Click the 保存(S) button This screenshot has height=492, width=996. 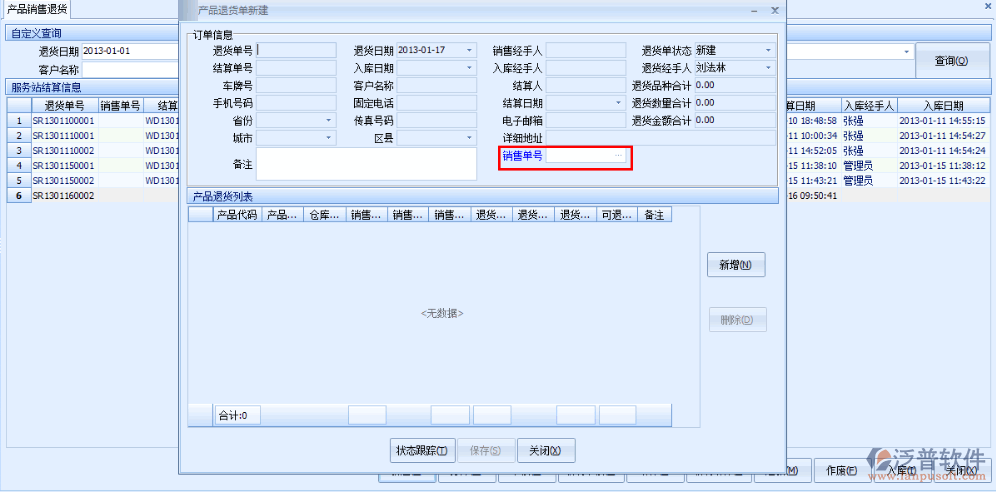pos(485,451)
